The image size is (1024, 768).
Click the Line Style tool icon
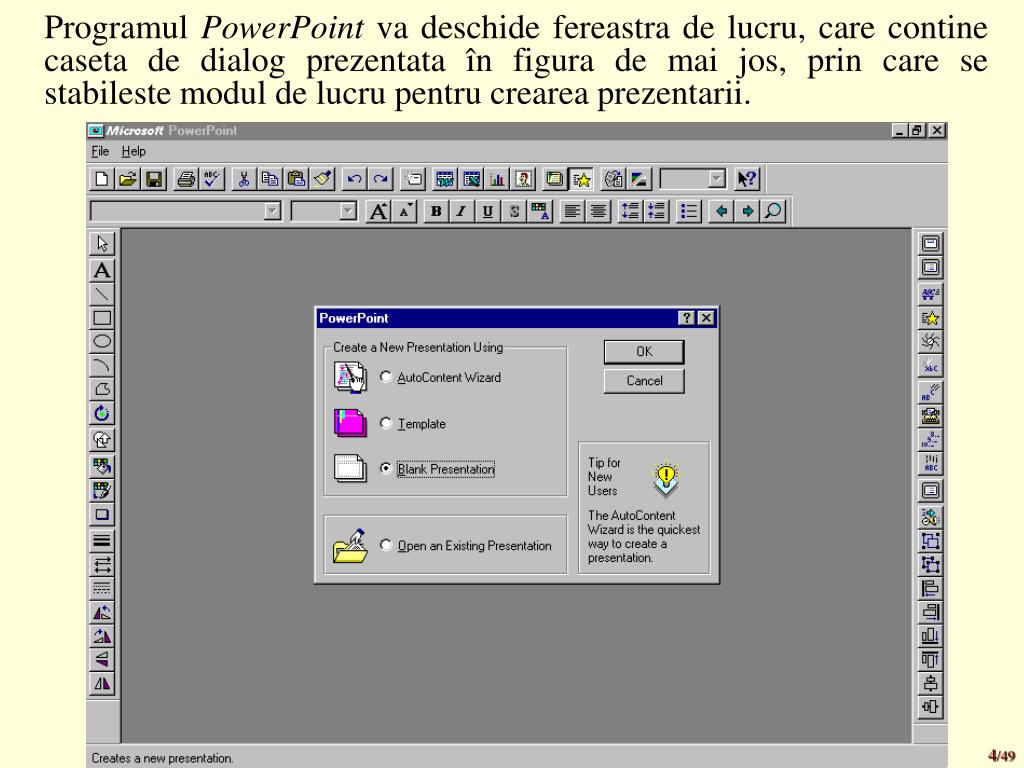tap(102, 540)
